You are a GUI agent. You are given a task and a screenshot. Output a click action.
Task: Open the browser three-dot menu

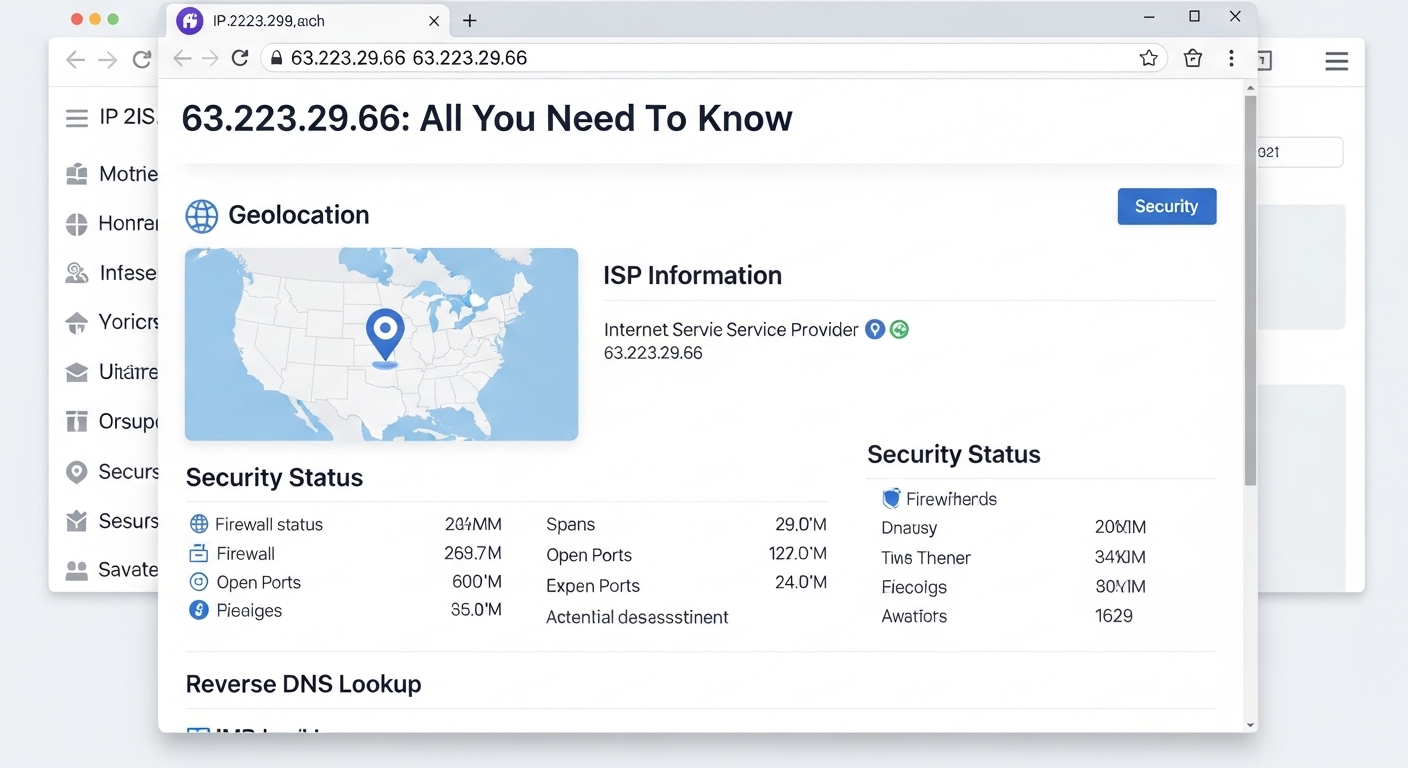[x=1231, y=58]
